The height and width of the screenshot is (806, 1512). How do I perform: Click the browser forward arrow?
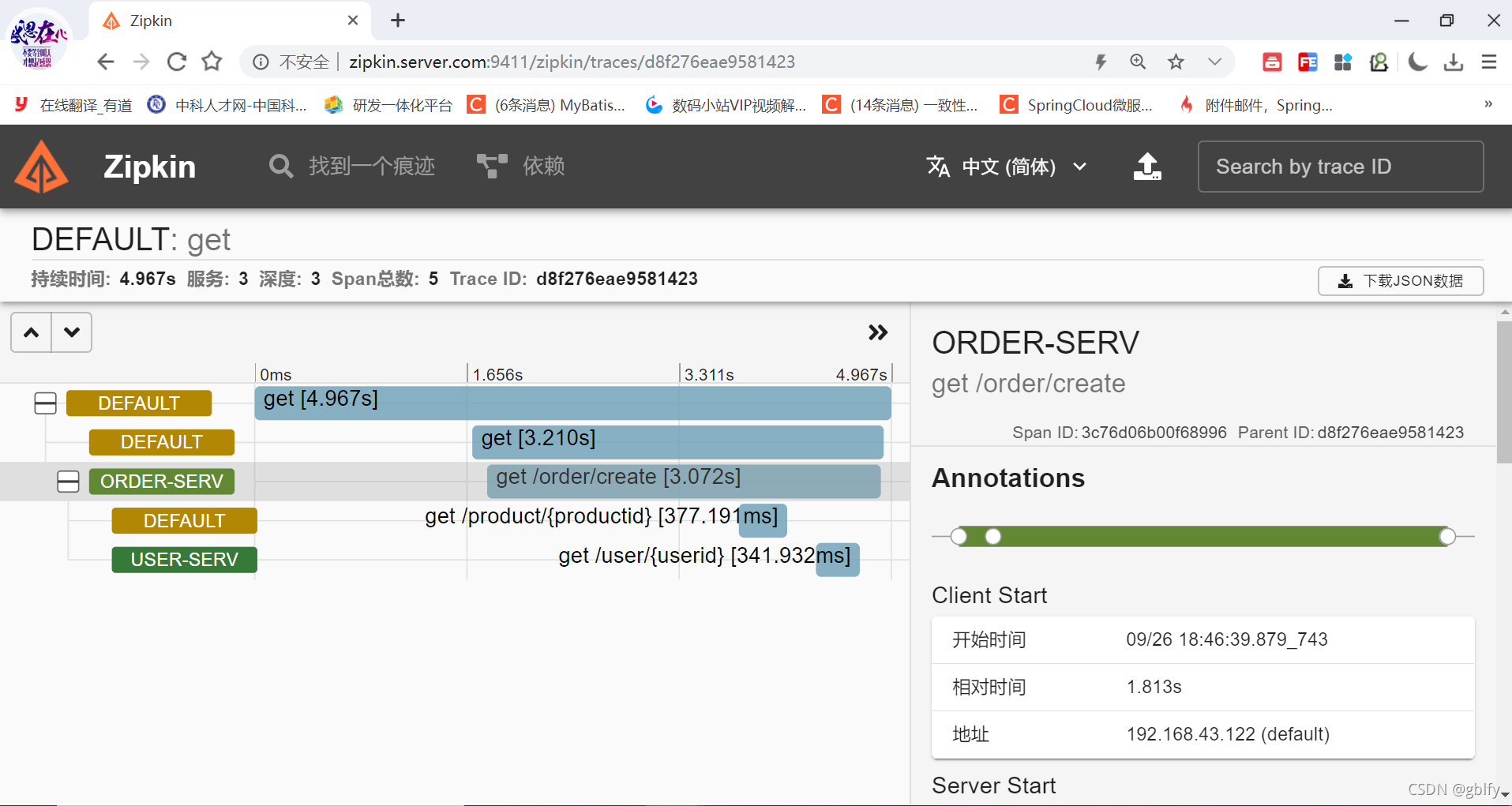(141, 62)
